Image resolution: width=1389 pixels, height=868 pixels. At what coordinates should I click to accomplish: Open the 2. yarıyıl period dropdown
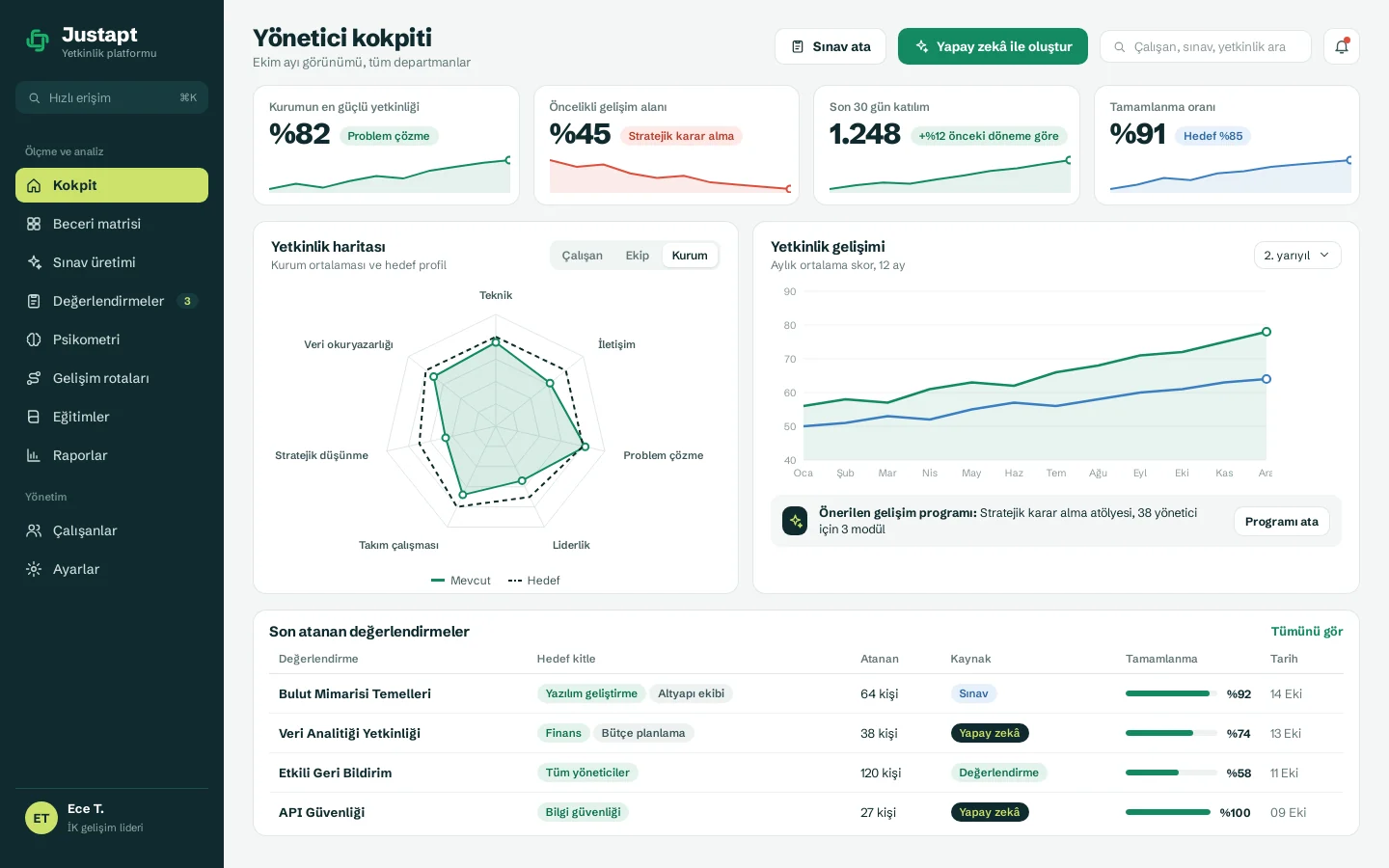pyautogui.click(x=1297, y=255)
